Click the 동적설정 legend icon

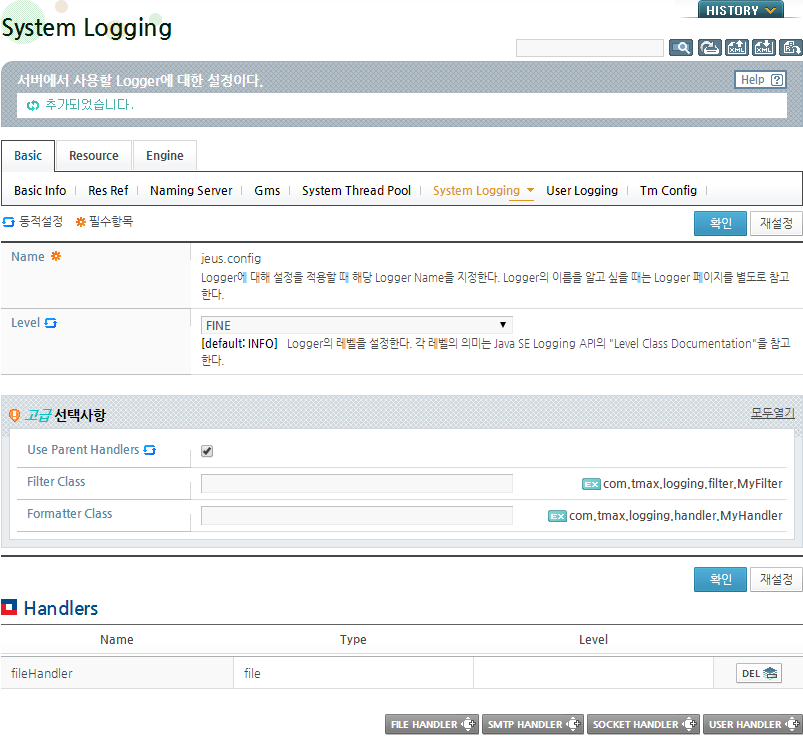point(9,222)
